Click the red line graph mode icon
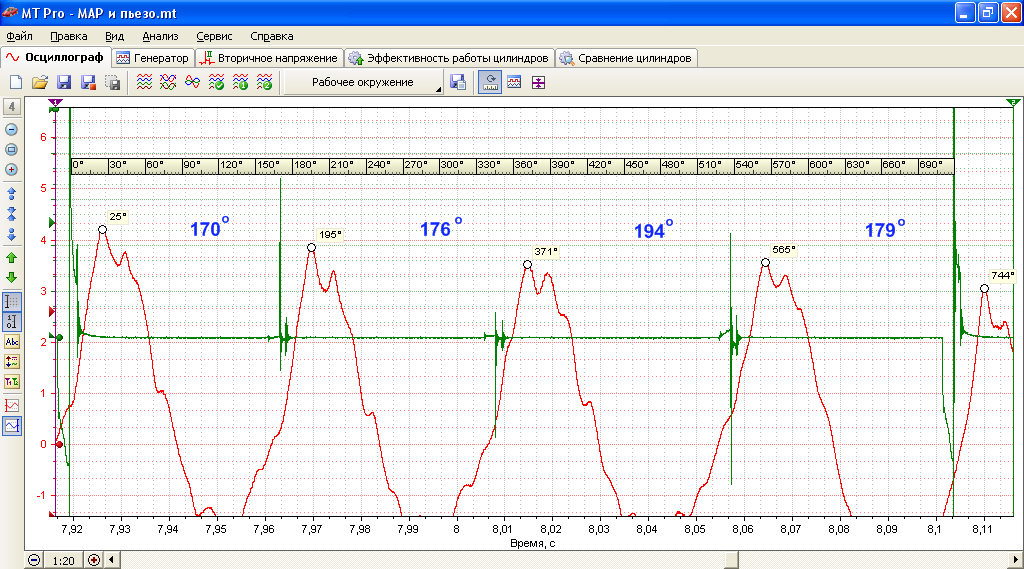This screenshot has width=1024, height=569. [12, 406]
